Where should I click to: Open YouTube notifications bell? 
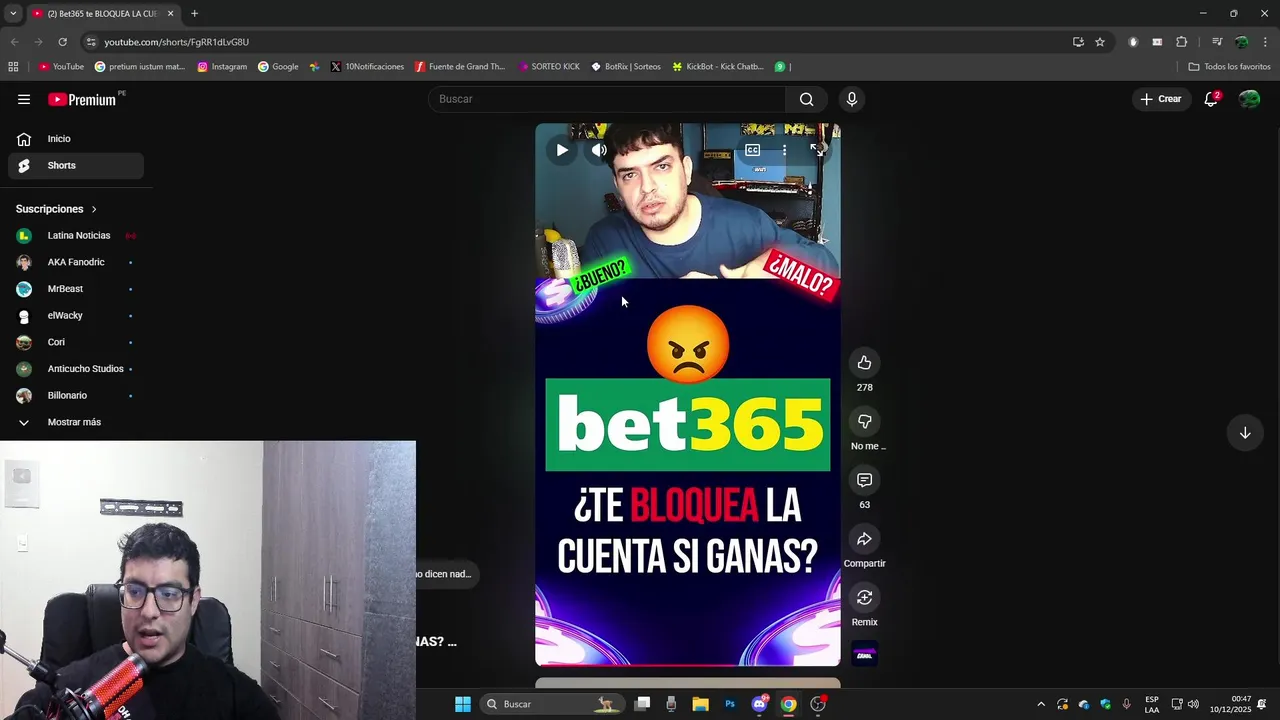point(1211,99)
